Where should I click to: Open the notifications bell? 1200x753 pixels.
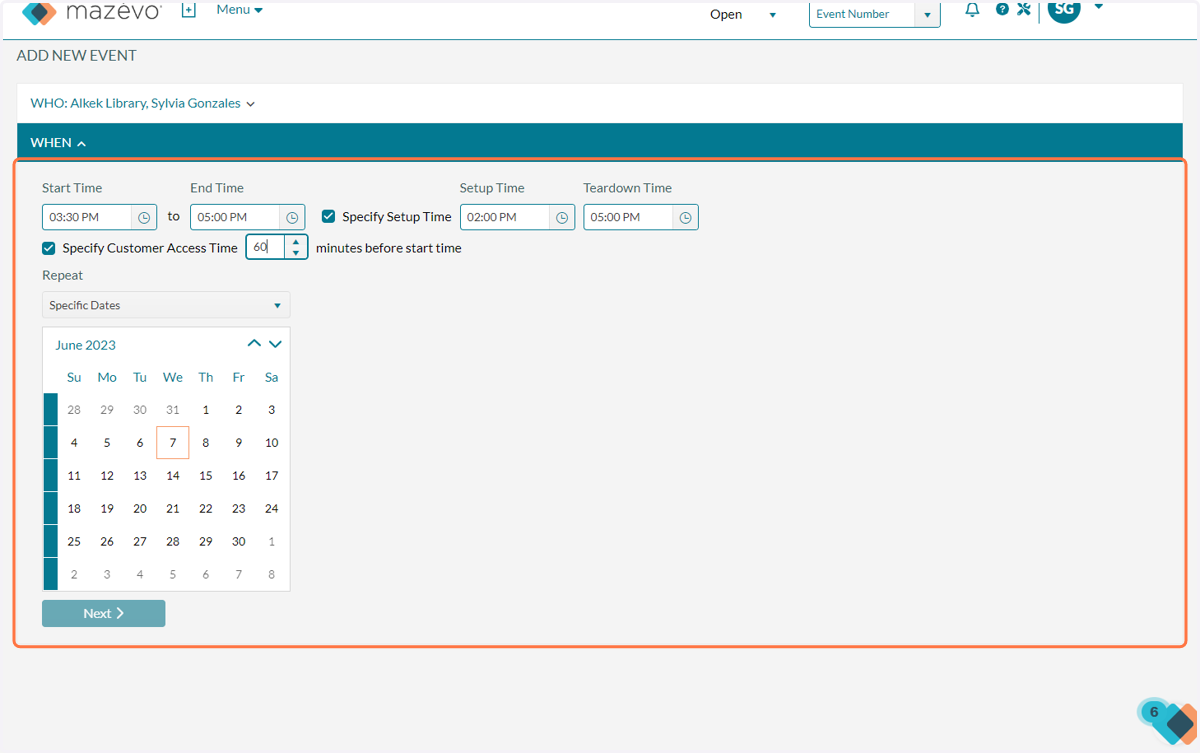coord(972,10)
